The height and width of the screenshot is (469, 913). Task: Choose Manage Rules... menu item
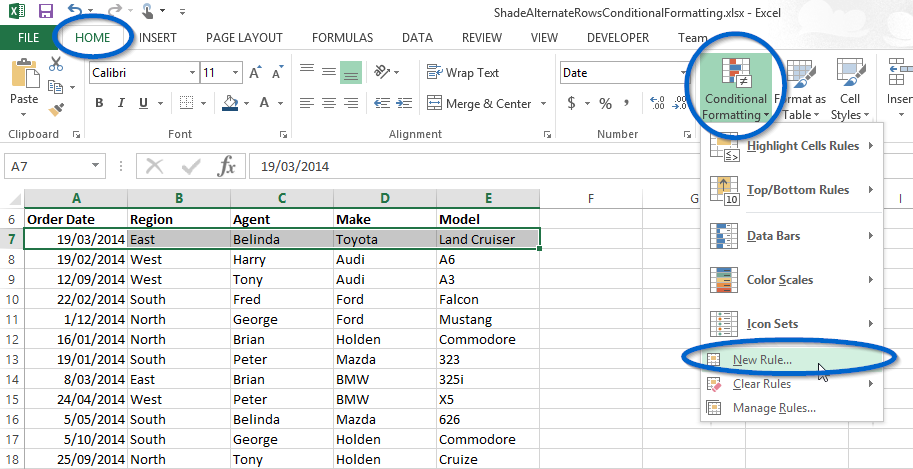point(792,408)
